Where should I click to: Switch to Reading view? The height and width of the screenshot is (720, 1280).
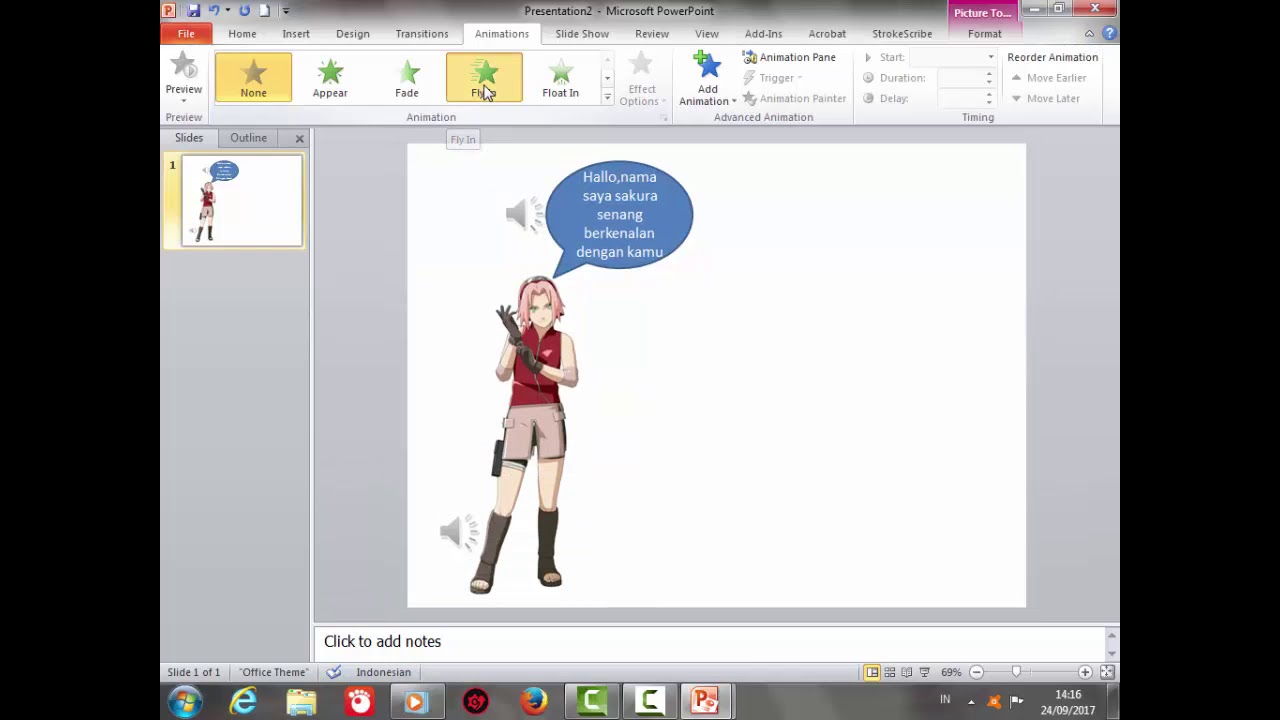point(907,672)
